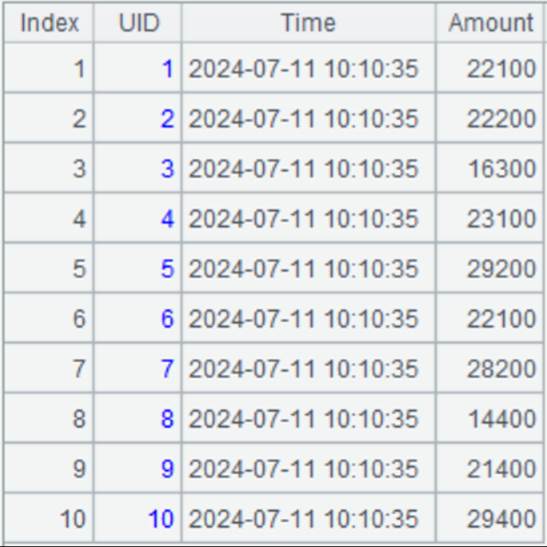Open UID link 5
The height and width of the screenshot is (547, 547).
pos(167,269)
